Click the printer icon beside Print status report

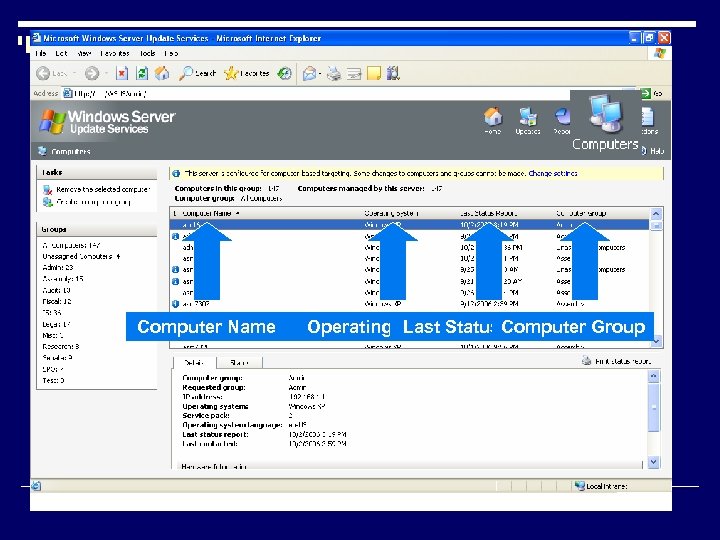[x=586, y=361]
